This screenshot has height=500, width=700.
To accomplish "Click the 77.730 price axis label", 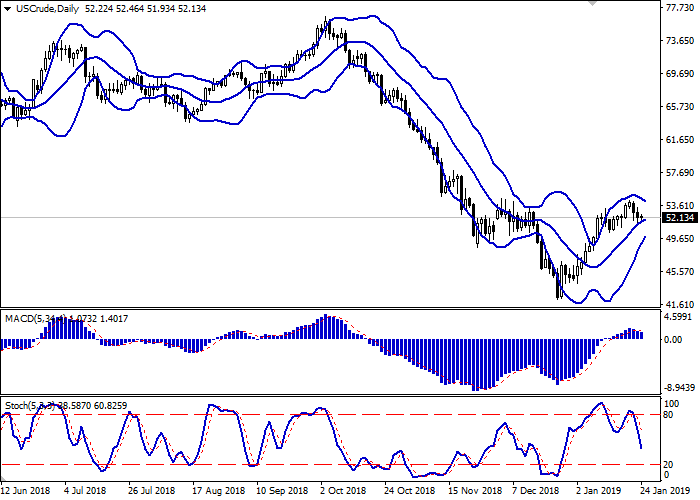I will (x=679, y=9).
